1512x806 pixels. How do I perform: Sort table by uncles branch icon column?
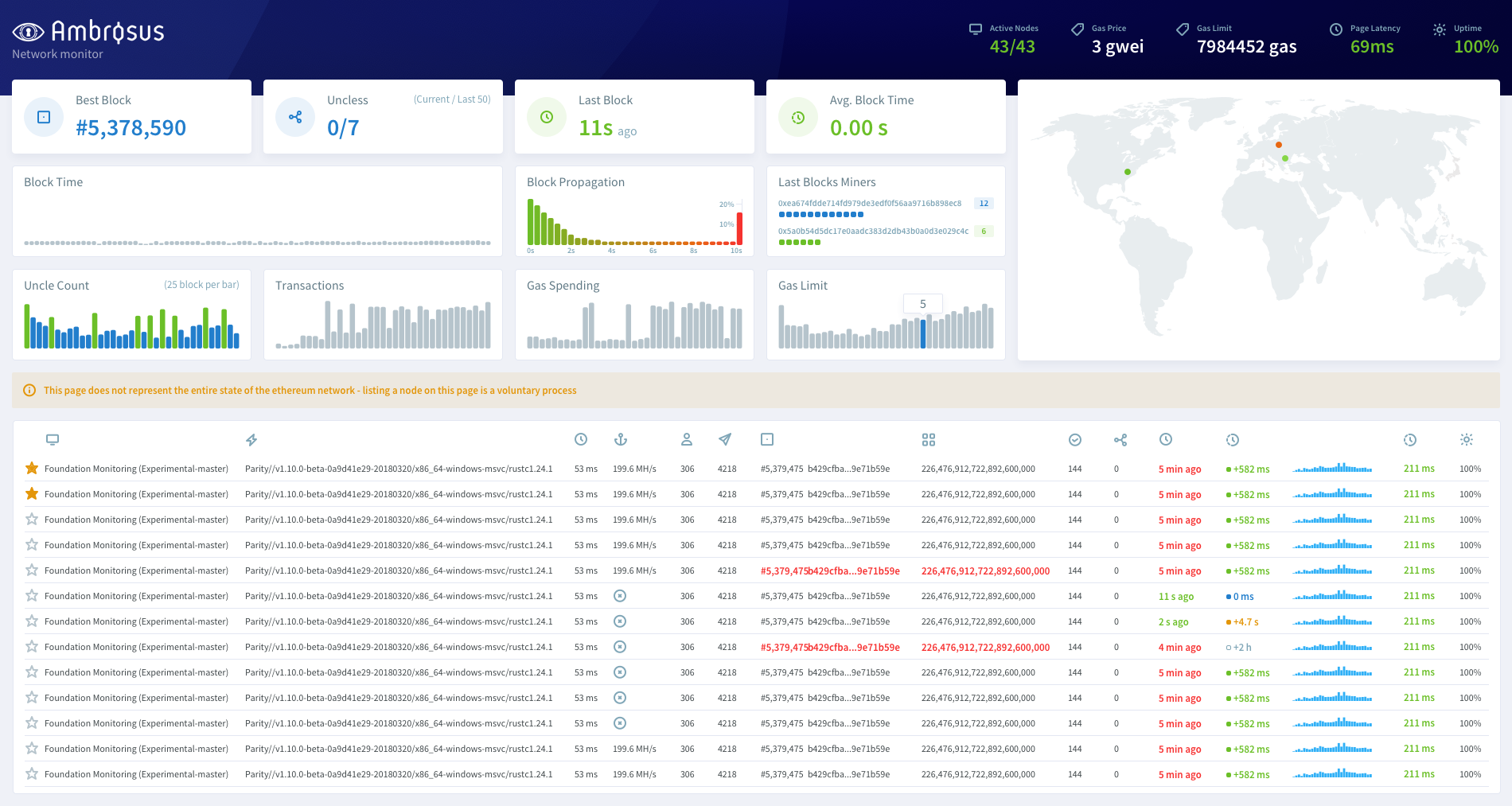1120,439
